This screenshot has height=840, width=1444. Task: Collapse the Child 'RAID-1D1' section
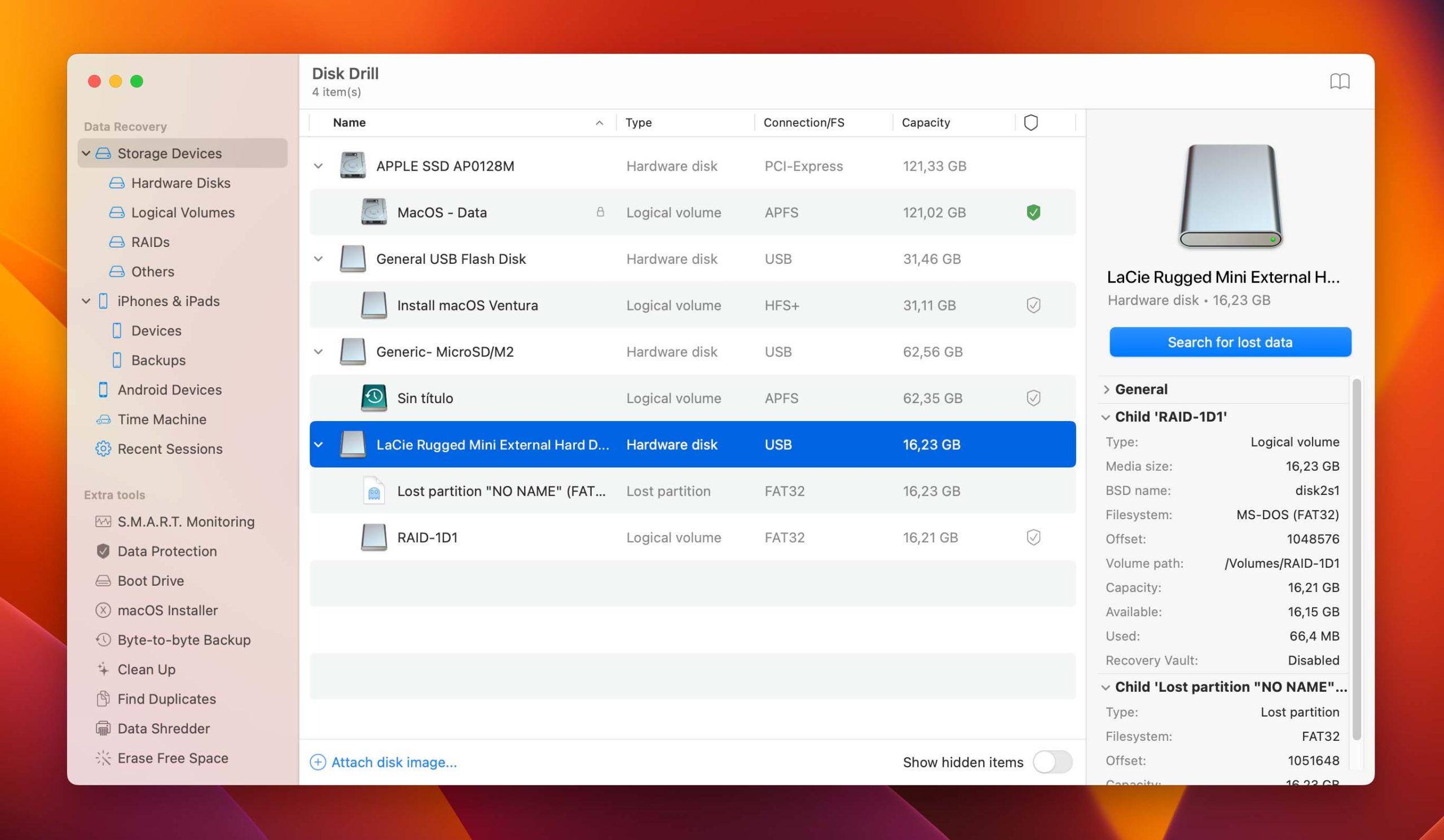coord(1106,417)
